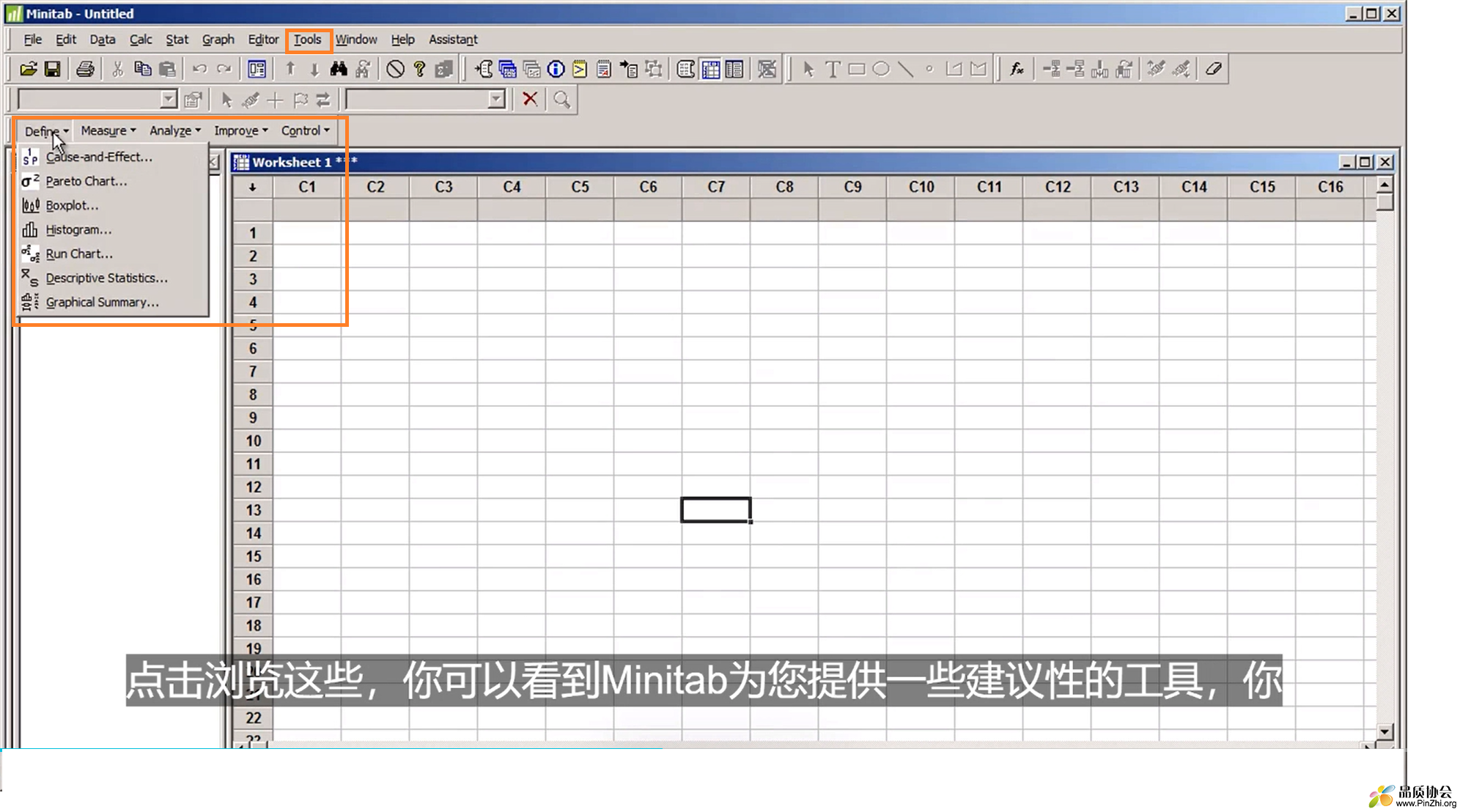Image resolution: width=1460 pixels, height=812 pixels.
Task: Click the blue Info circle icon
Action: pos(556,69)
